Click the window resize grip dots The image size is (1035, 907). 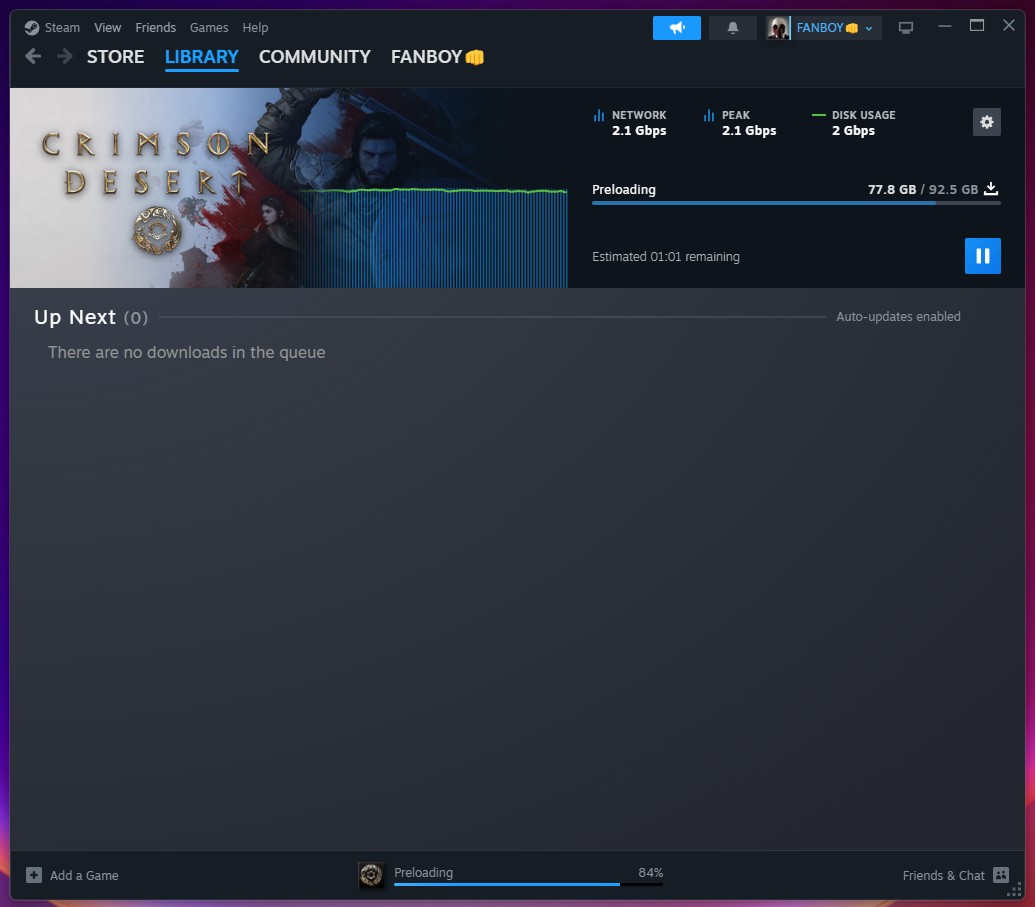click(1015, 890)
